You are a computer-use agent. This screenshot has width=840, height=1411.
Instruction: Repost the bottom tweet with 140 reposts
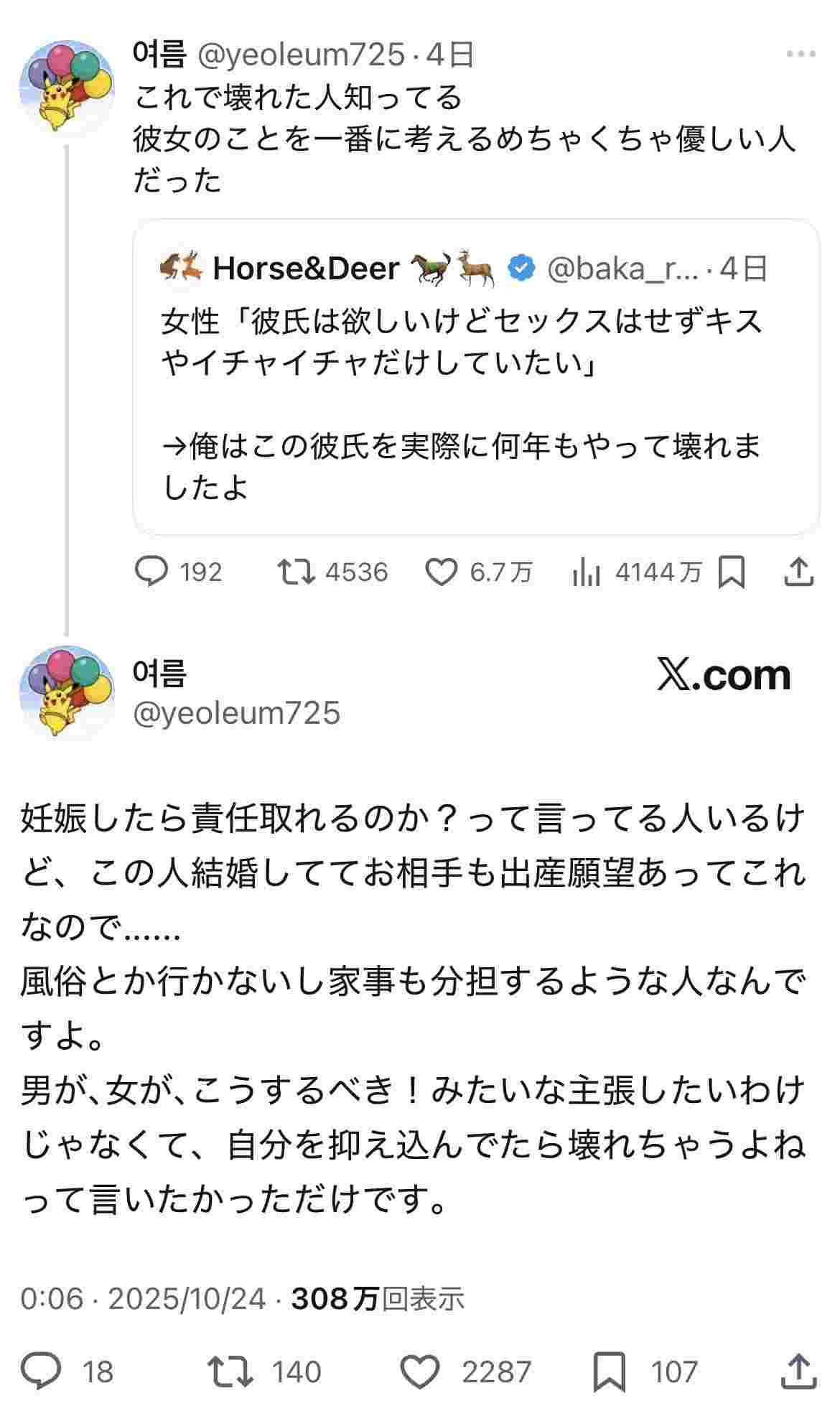point(230,1371)
